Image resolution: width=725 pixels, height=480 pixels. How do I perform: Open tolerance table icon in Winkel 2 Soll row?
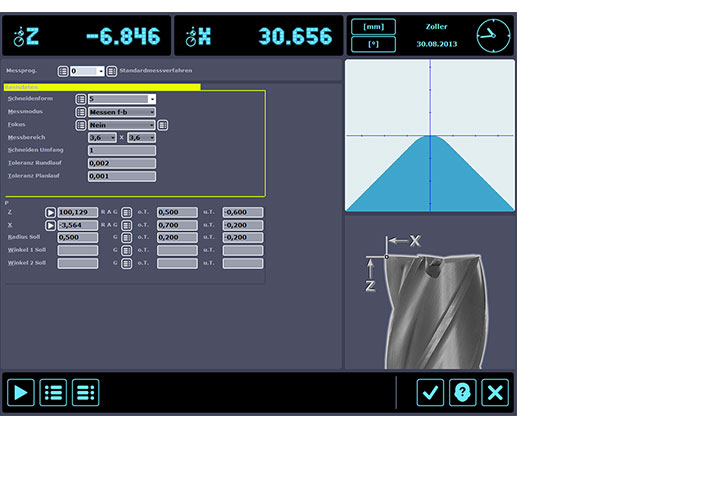click(127, 263)
